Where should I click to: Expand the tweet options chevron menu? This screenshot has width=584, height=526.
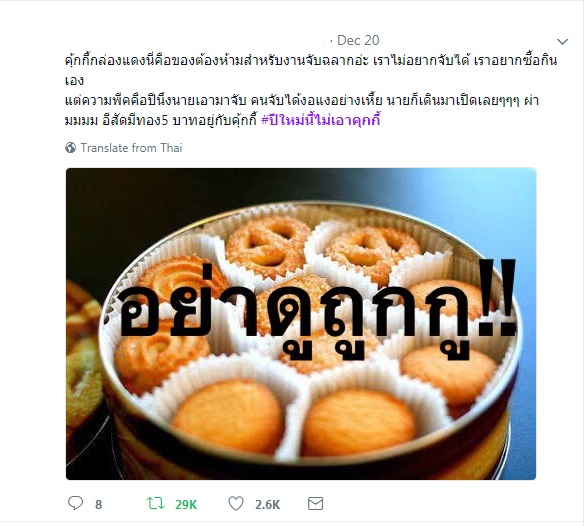click(562, 41)
